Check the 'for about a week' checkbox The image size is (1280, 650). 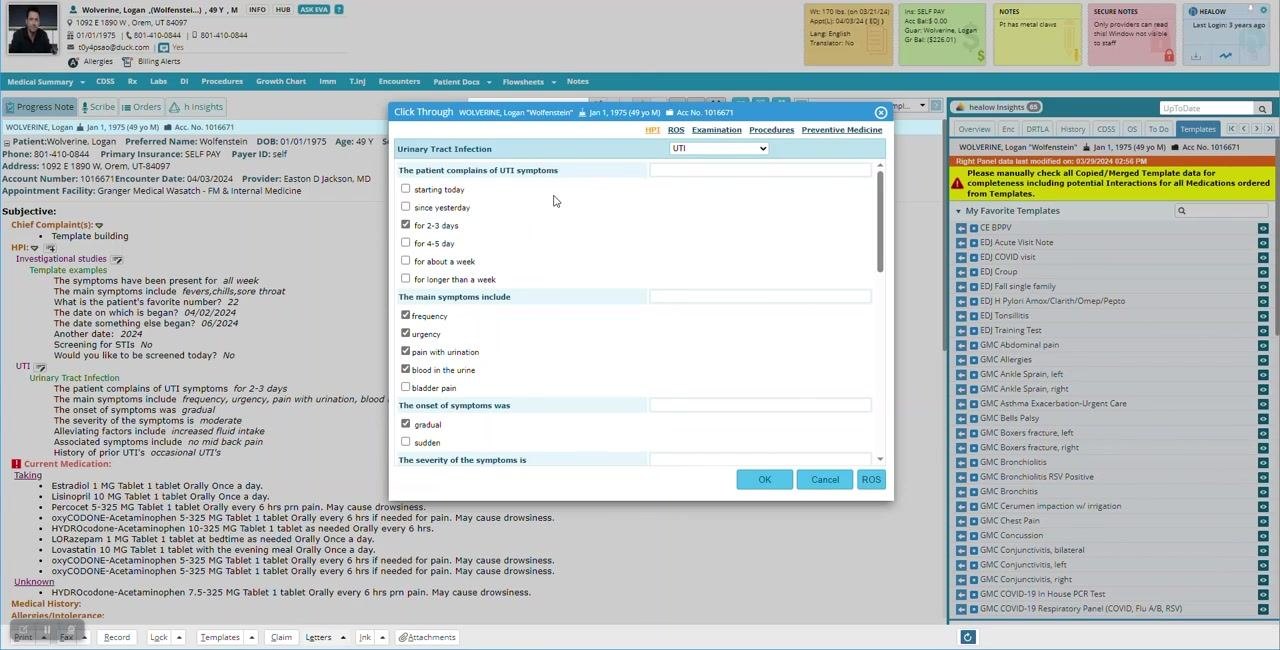coord(405,260)
